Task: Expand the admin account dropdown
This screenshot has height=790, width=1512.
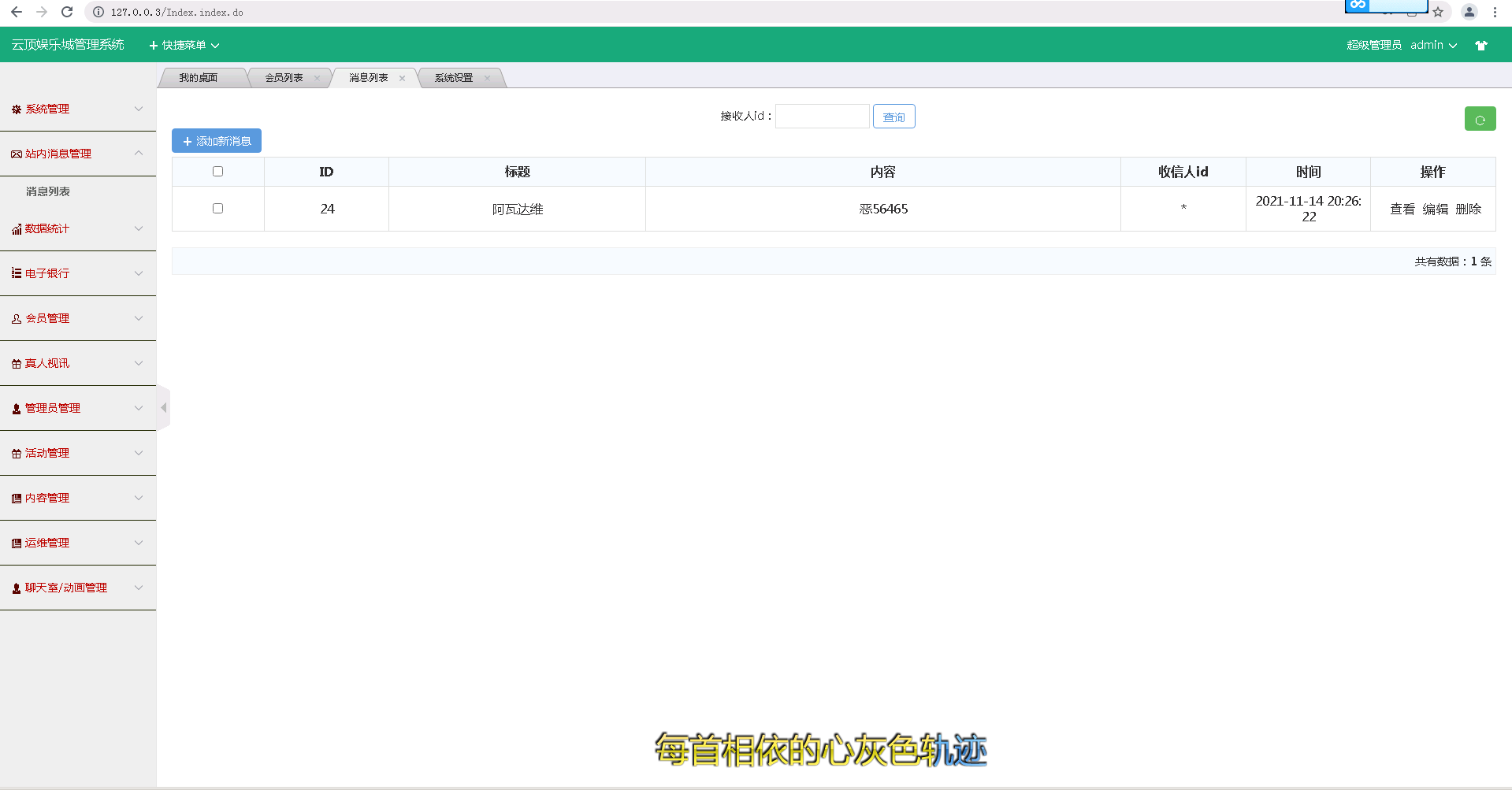Action: (1434, 45)
